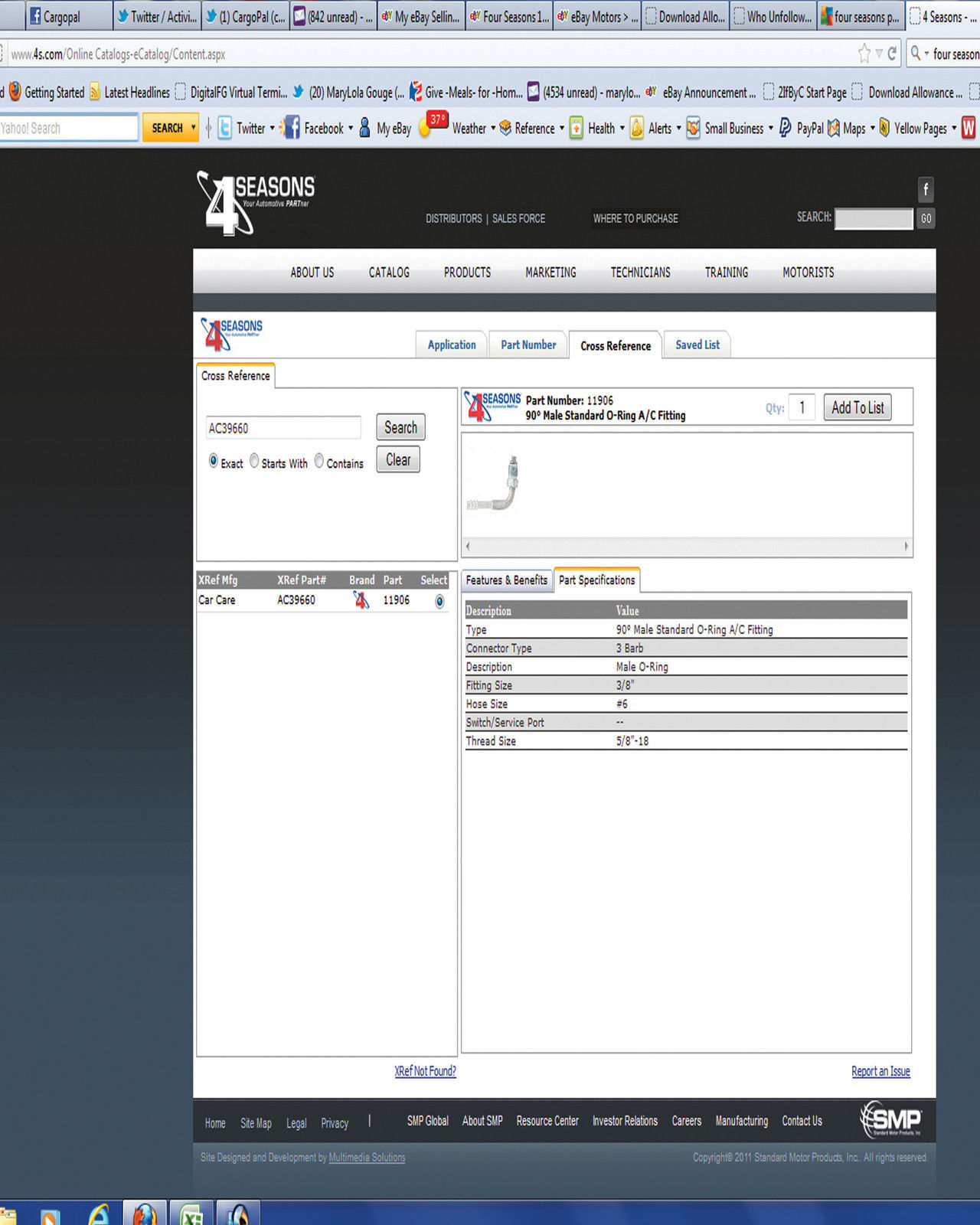The height and width of the screenshot is (1225, 980).
Task: Open the search engine magnifier dropdown
Action: [918, 54]
